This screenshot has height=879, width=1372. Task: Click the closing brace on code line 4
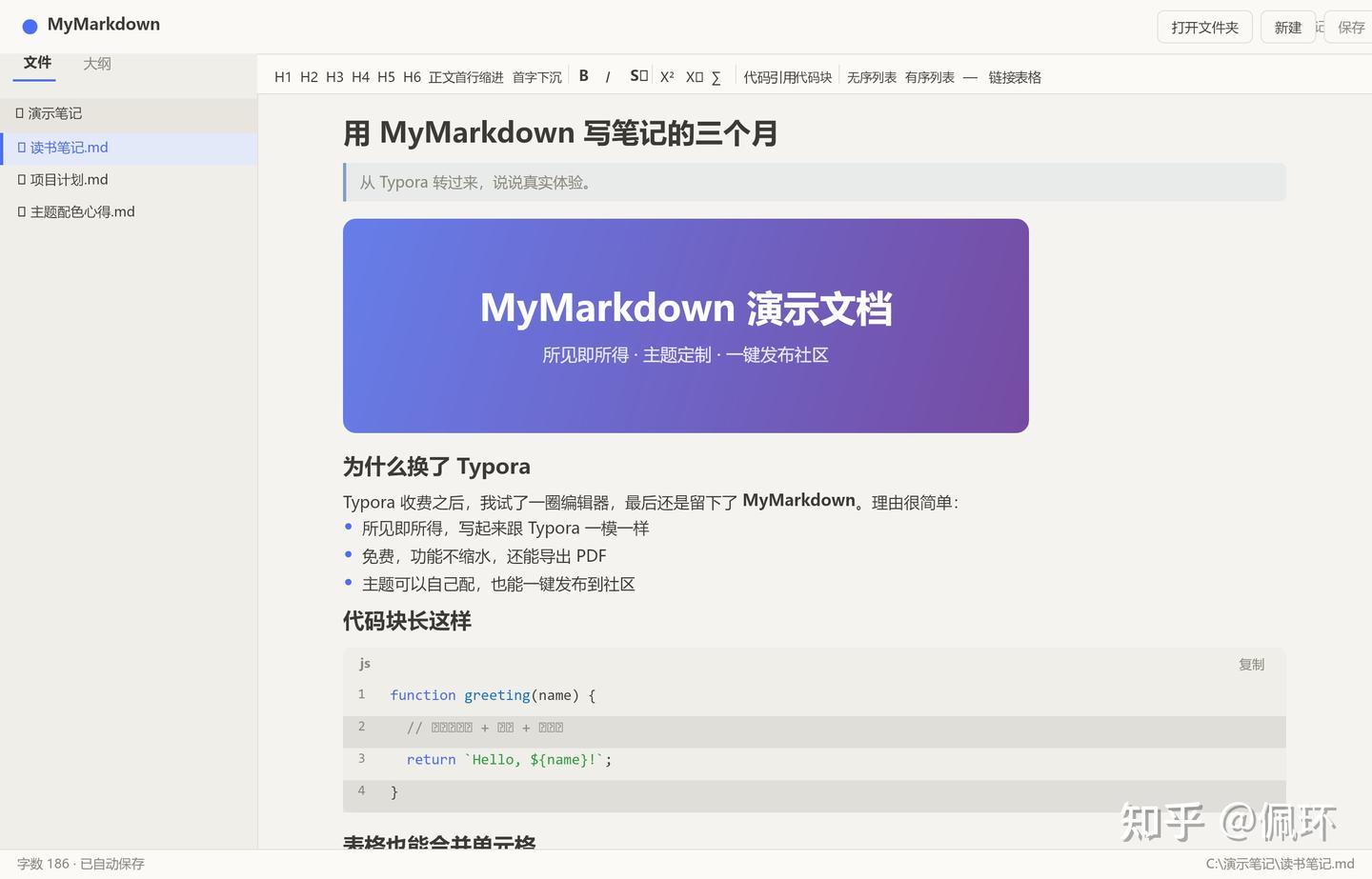[x=394, y=792]
